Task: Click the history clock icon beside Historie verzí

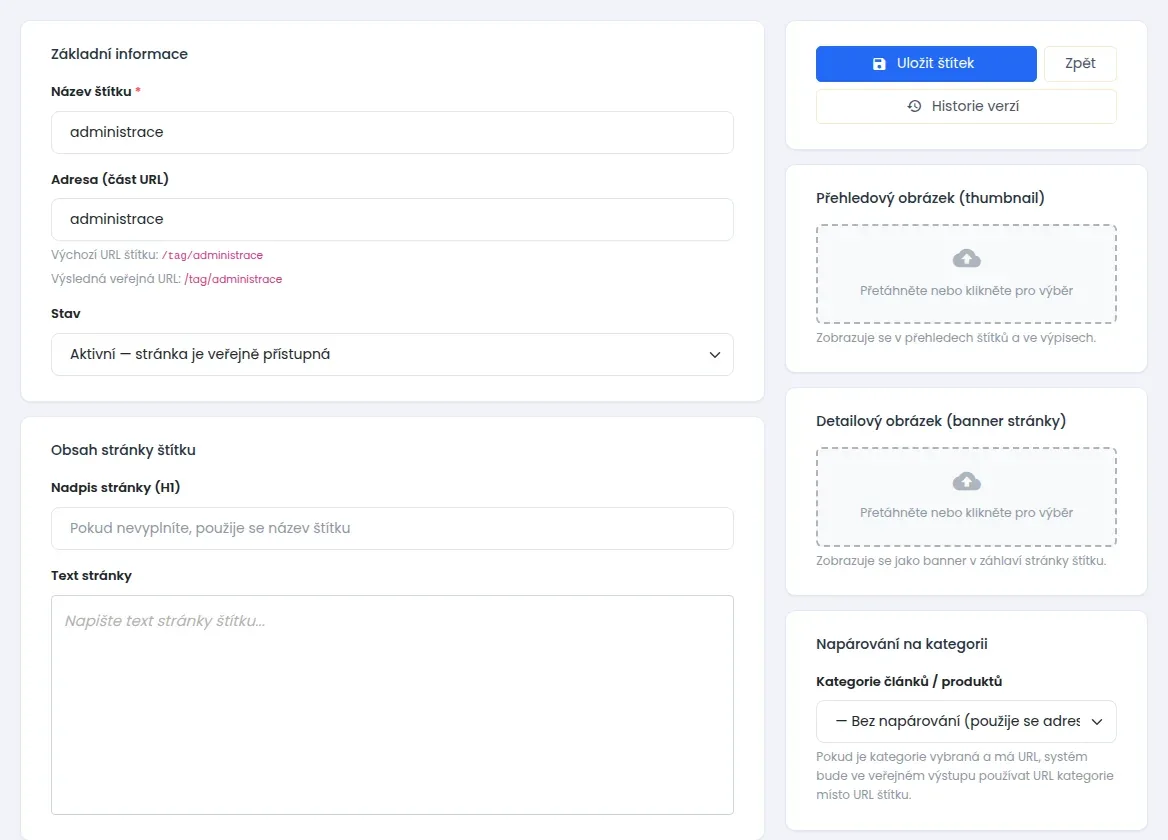Action: point(914,106)
